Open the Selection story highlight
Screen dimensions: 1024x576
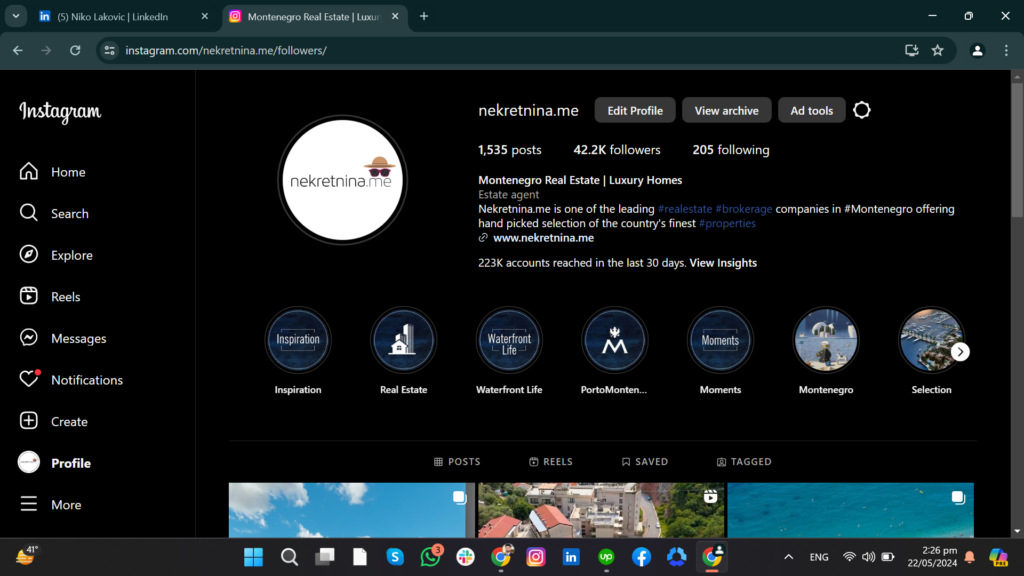click(931, 340)
